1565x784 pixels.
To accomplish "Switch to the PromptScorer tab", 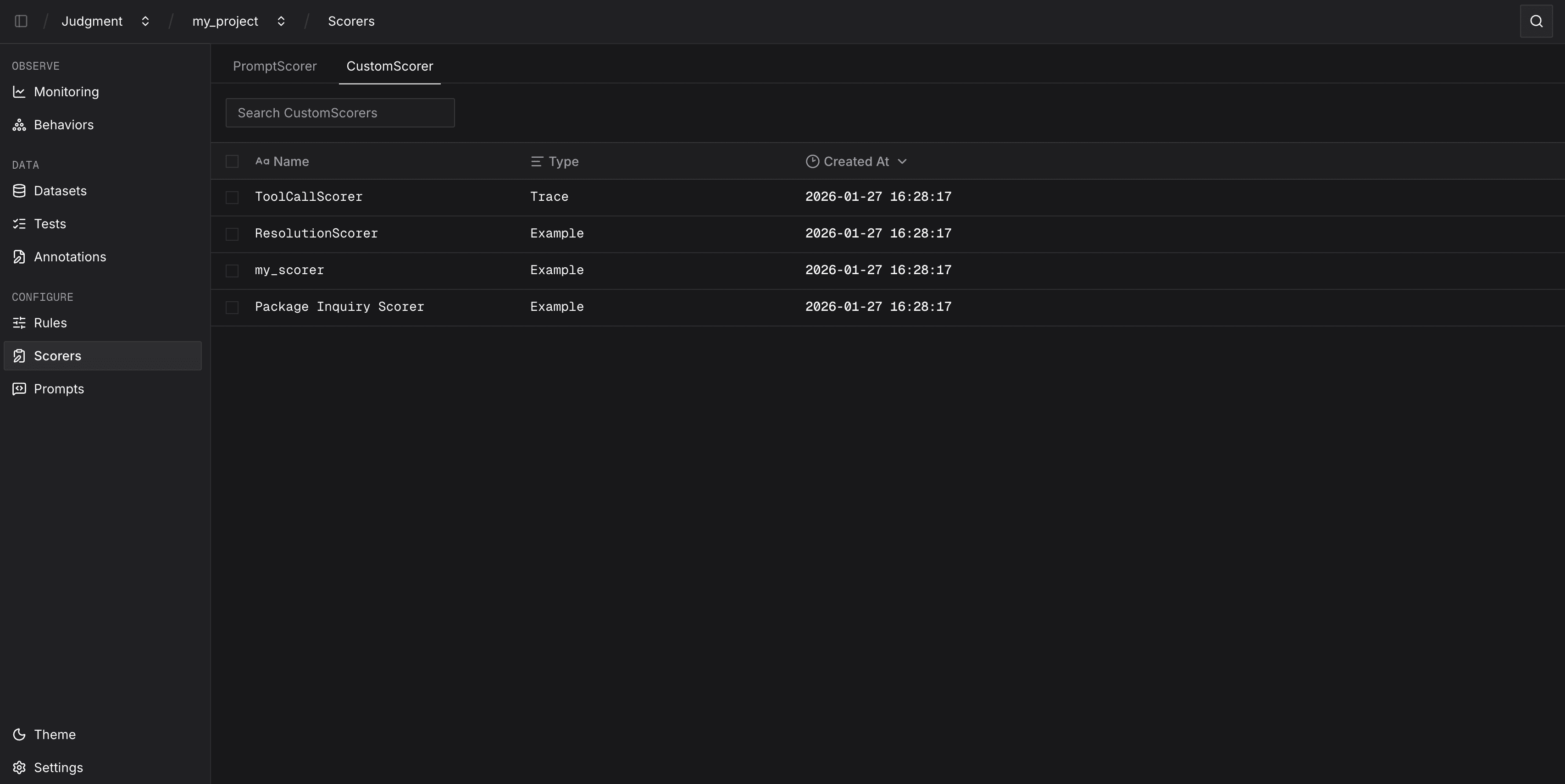I will pos(275,66).
